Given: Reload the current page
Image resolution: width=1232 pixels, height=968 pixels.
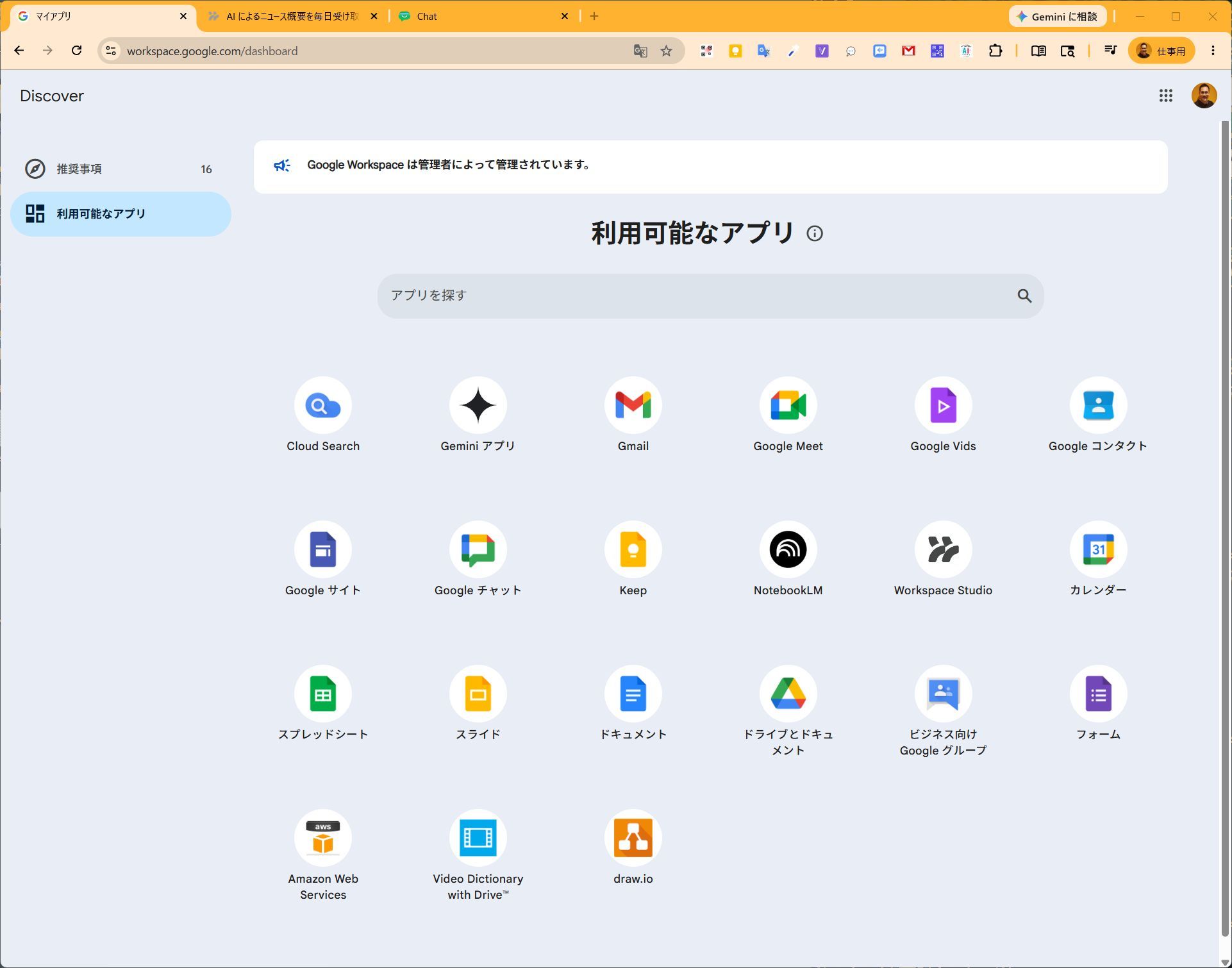Looking at the screenshot, I should pyautogui.click(x=76, y=51).
